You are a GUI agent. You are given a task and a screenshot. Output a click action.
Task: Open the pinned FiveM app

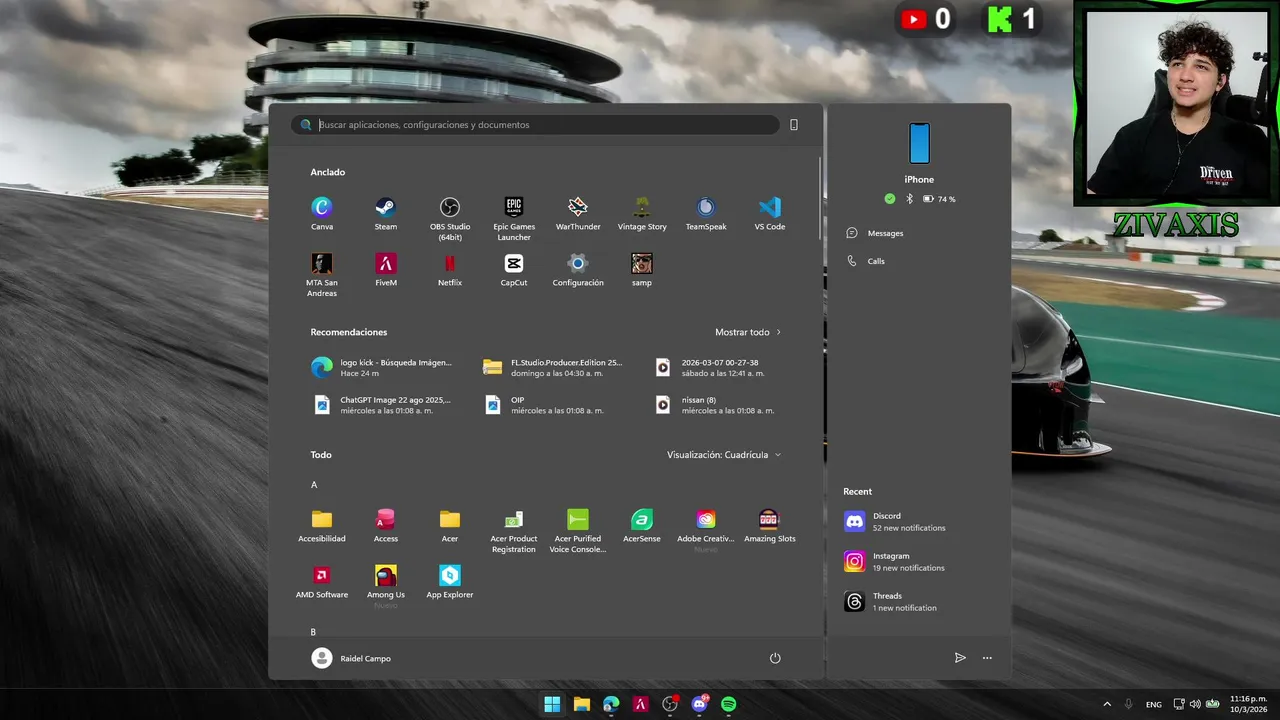(x=386, y=269)
